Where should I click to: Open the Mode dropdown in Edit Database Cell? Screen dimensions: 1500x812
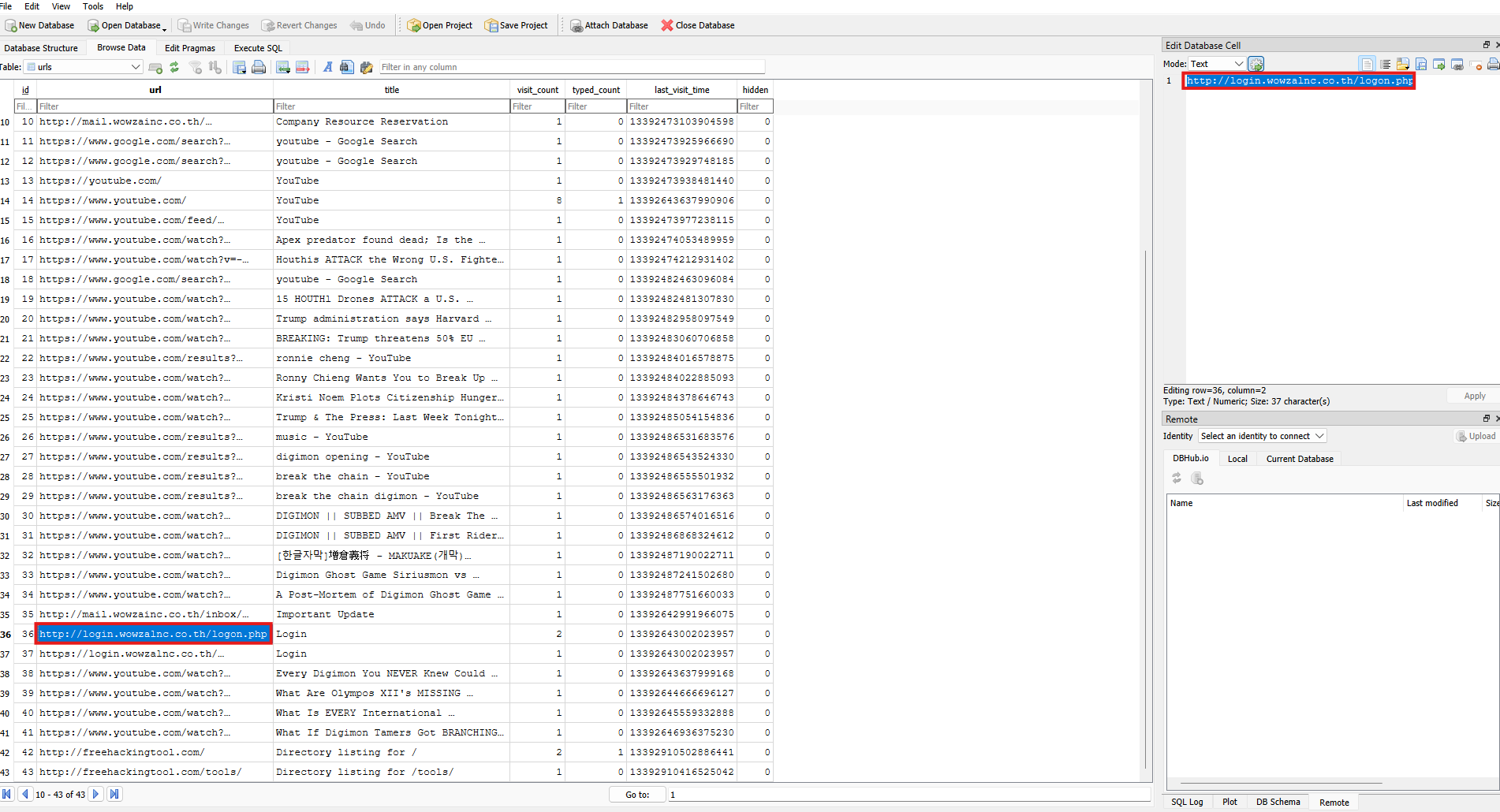pos(1216,64)
